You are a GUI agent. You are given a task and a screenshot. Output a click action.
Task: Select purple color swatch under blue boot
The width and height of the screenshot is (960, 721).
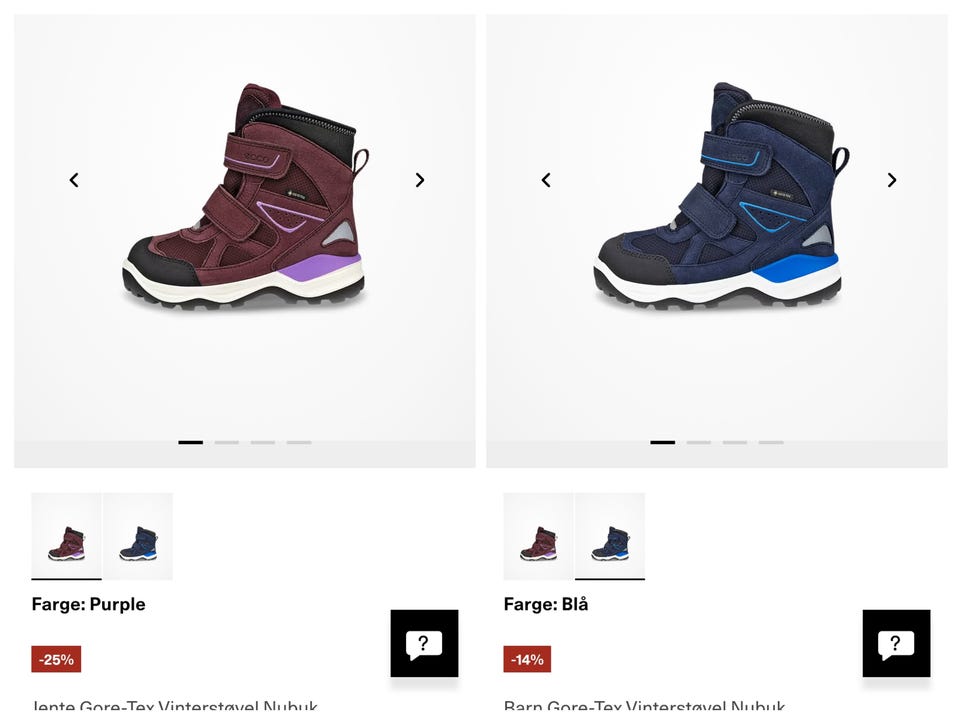[538, 536]
